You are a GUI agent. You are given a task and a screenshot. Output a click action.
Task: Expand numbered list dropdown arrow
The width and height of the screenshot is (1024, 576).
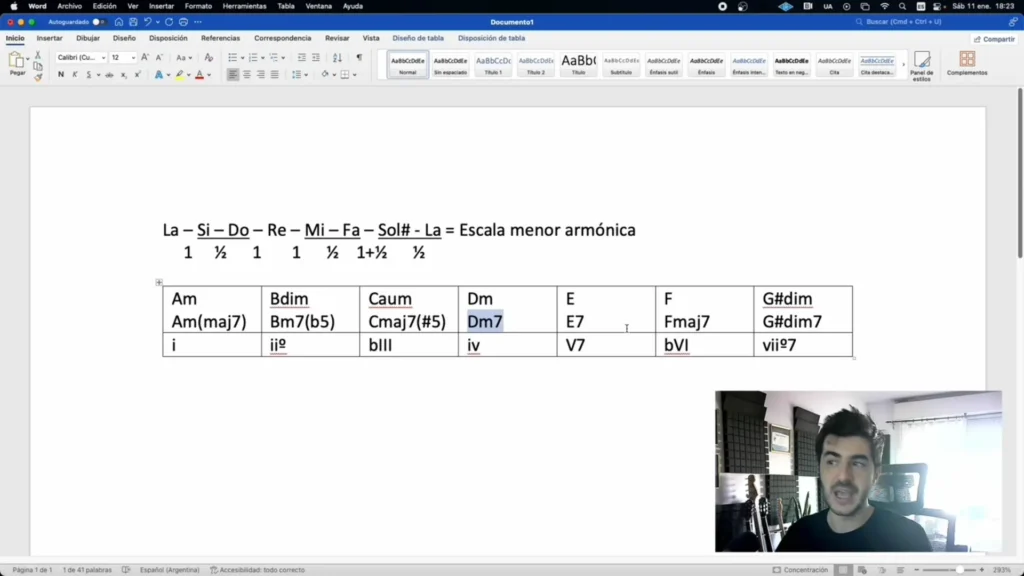click(263, 58)
